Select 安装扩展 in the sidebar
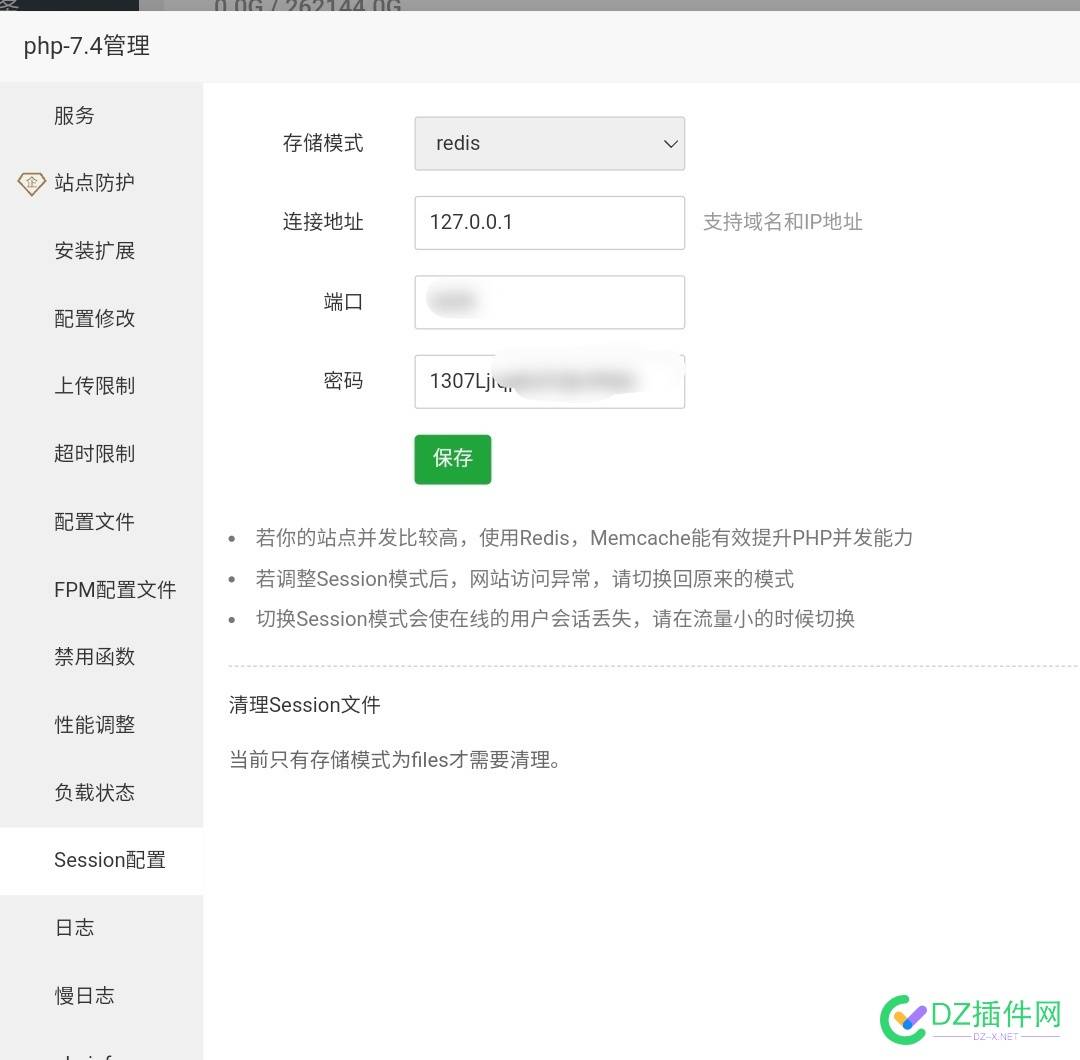This screenshot has height=1060, width=1080. click(94, 251)
